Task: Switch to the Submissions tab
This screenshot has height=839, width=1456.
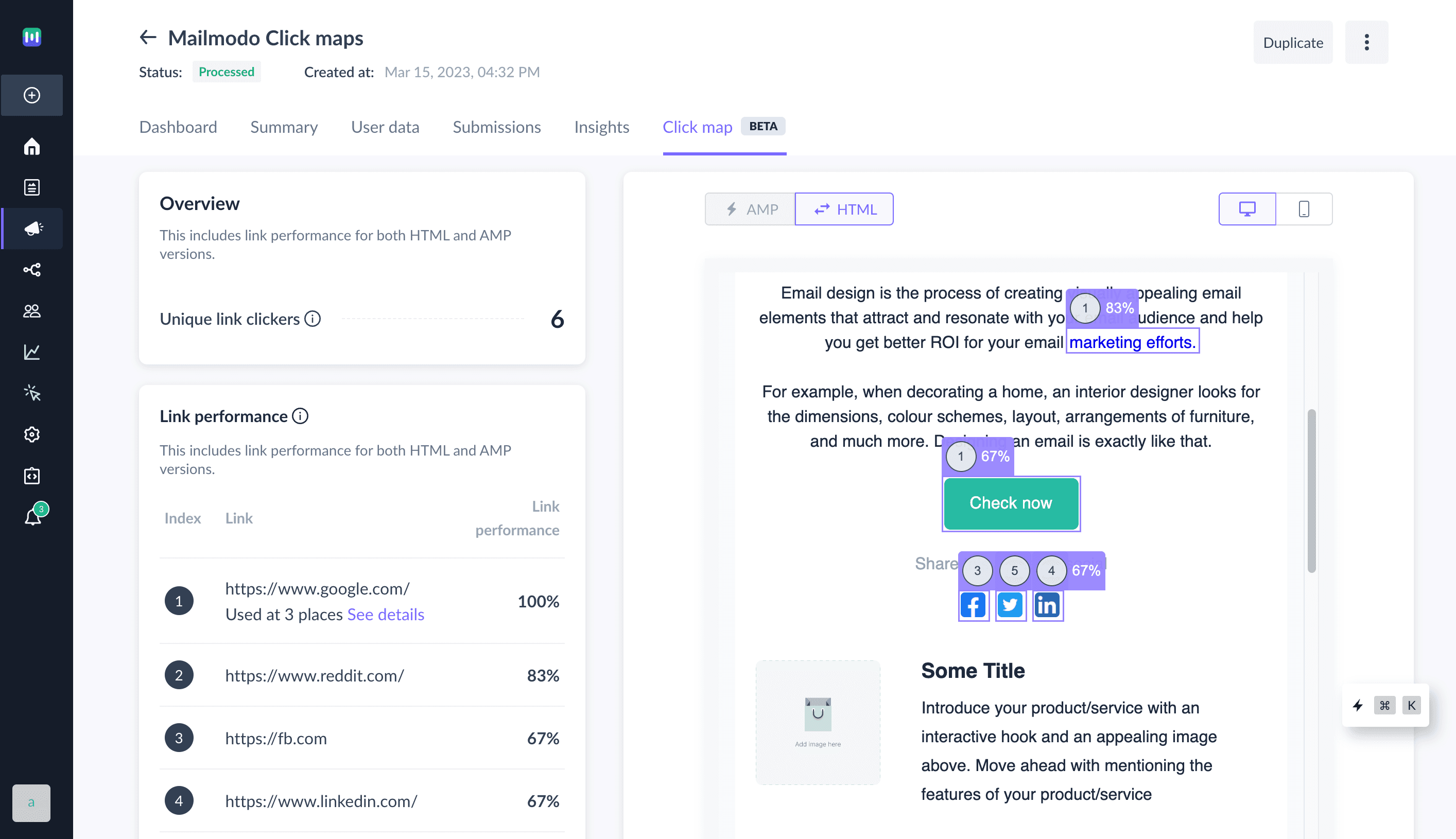Action: point(496,127)
